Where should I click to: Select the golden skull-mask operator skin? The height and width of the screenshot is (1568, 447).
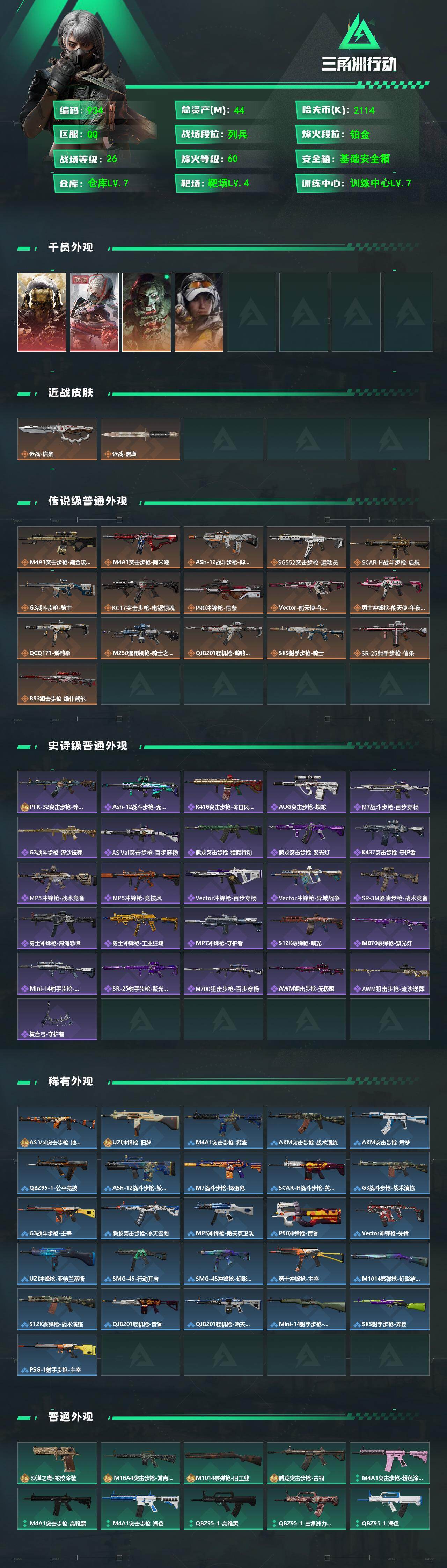[x=42, y=312]
